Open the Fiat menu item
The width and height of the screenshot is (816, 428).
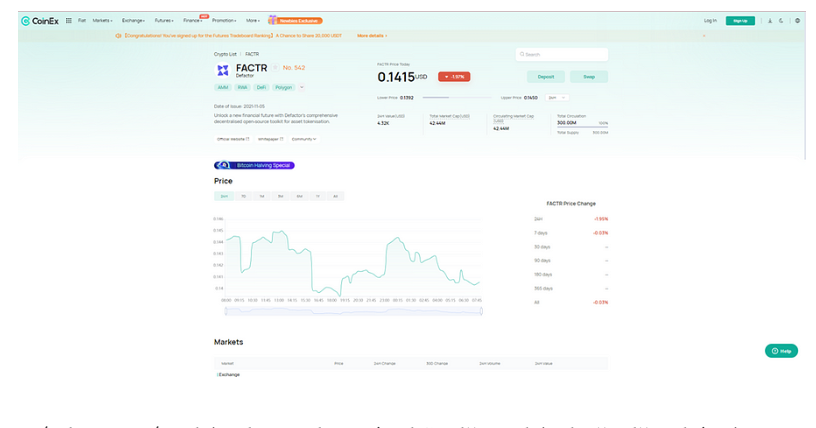pos(82,21)
